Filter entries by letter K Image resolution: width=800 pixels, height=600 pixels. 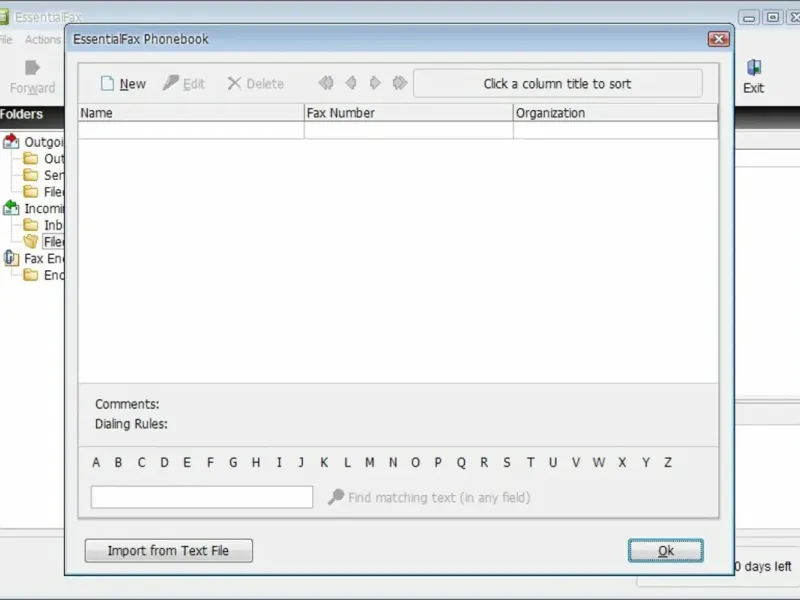[324, 462]
